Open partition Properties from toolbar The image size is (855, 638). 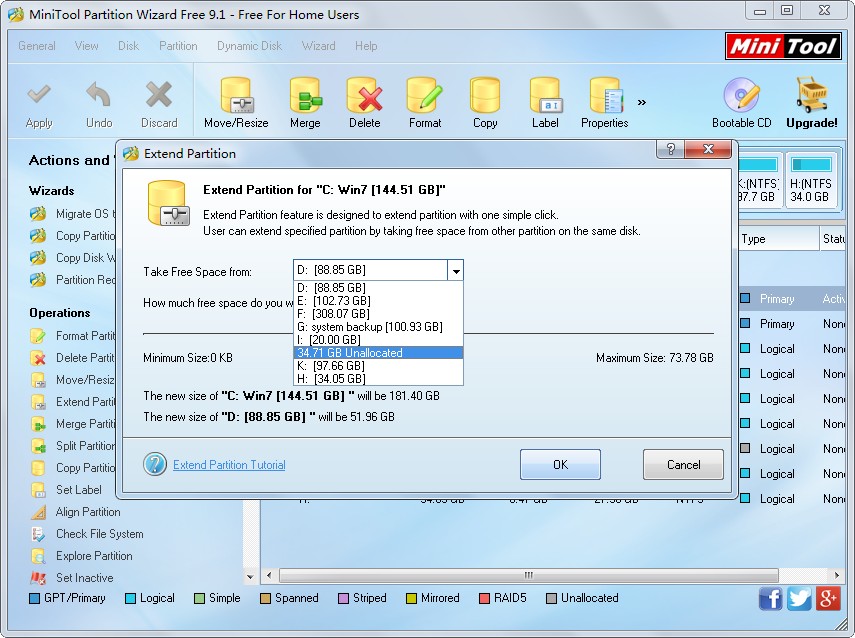(604, 102)
